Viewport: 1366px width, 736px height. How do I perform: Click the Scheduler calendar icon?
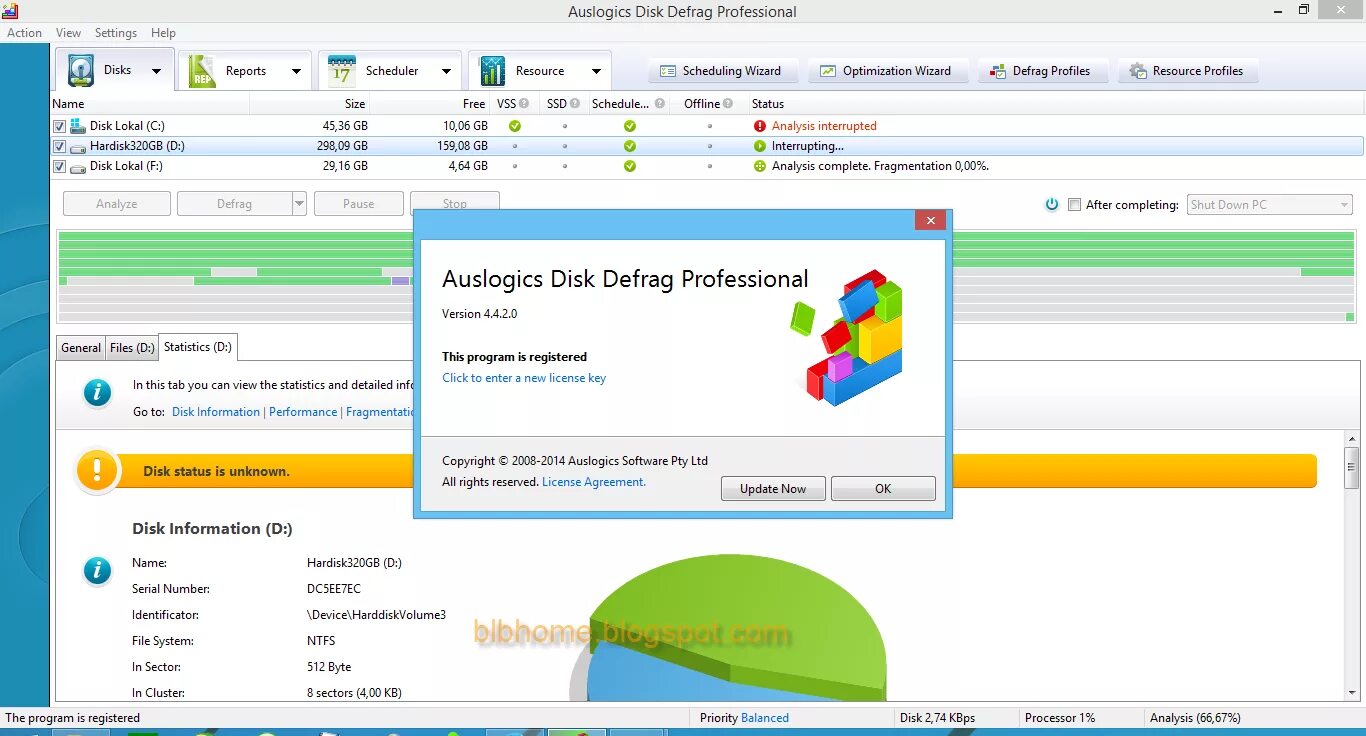pyautogui.click(x=342, y=70)
